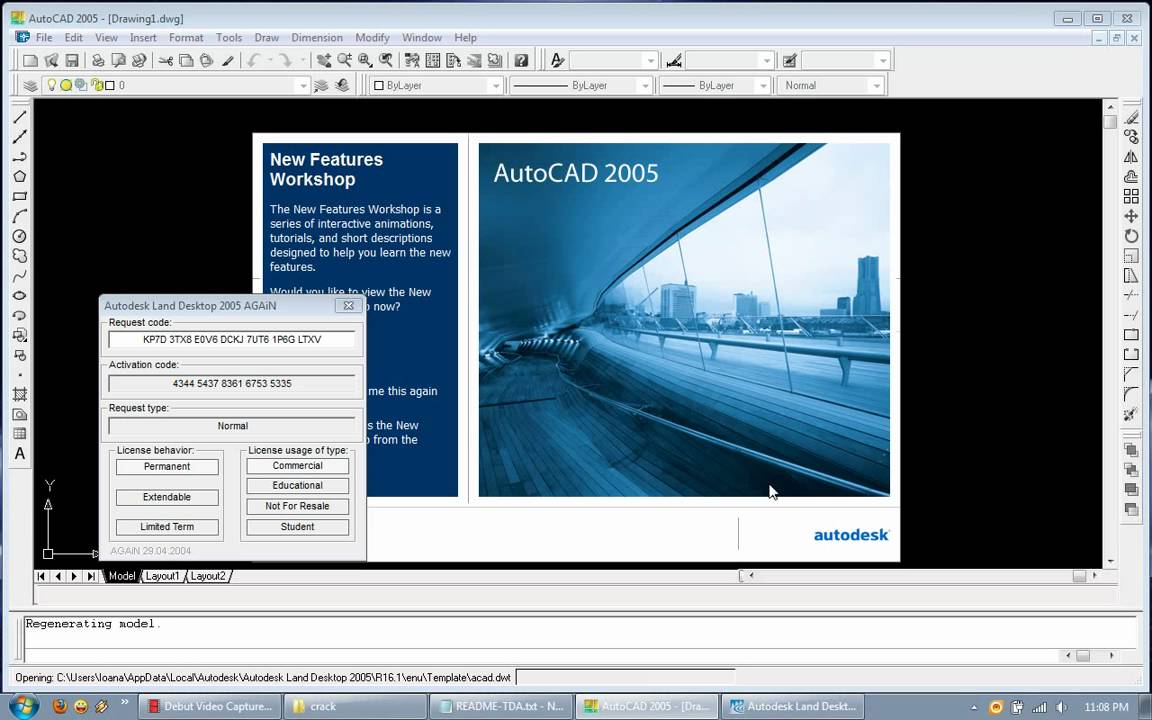Select the Mirror modify tool

point(1131,156)
